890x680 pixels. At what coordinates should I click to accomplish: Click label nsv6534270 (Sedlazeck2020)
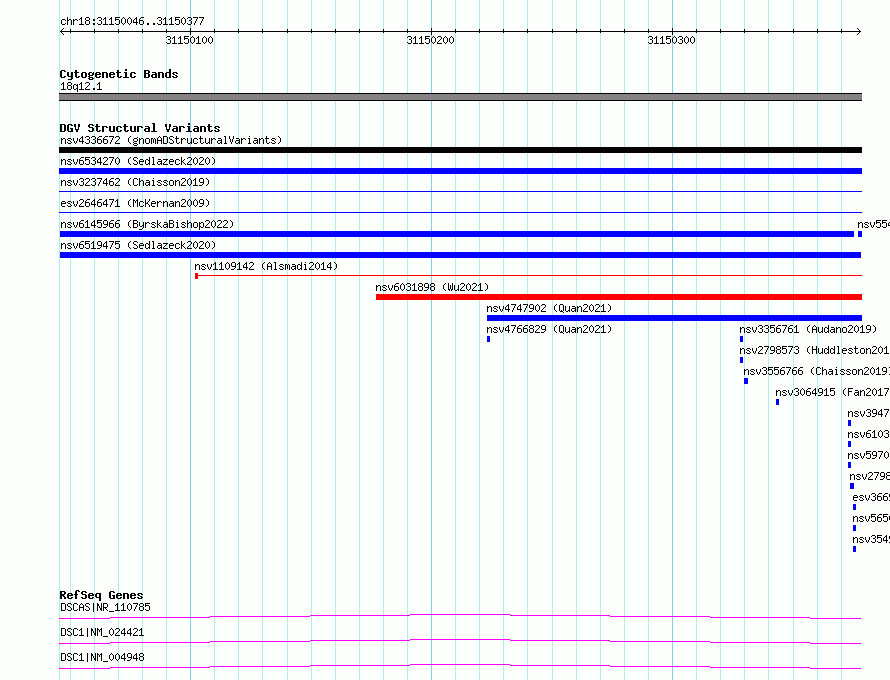pyautogui.click(x=138, y=161)
